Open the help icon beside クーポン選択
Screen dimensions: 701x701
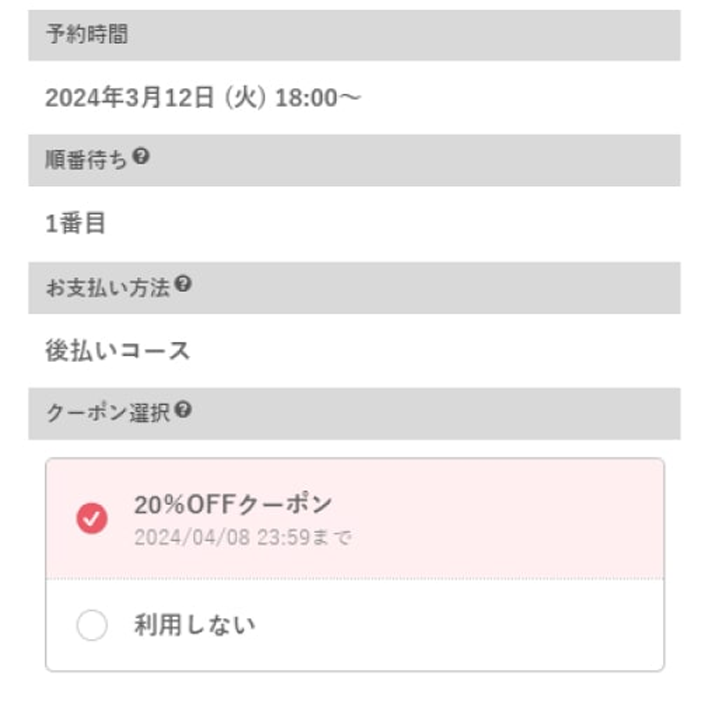(183, 410)
